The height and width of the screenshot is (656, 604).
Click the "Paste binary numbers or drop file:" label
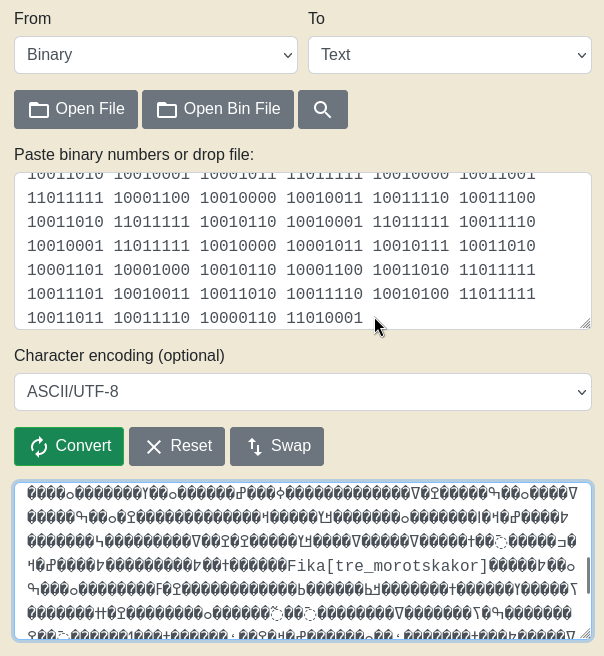click(134, 155)
